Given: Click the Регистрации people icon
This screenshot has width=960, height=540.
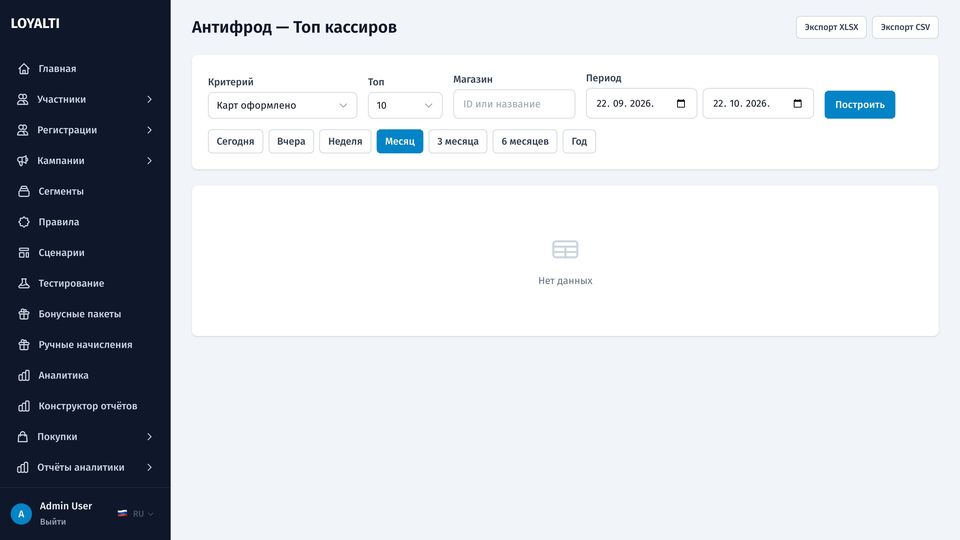Looking at the screenshot, I should point(23,130).
